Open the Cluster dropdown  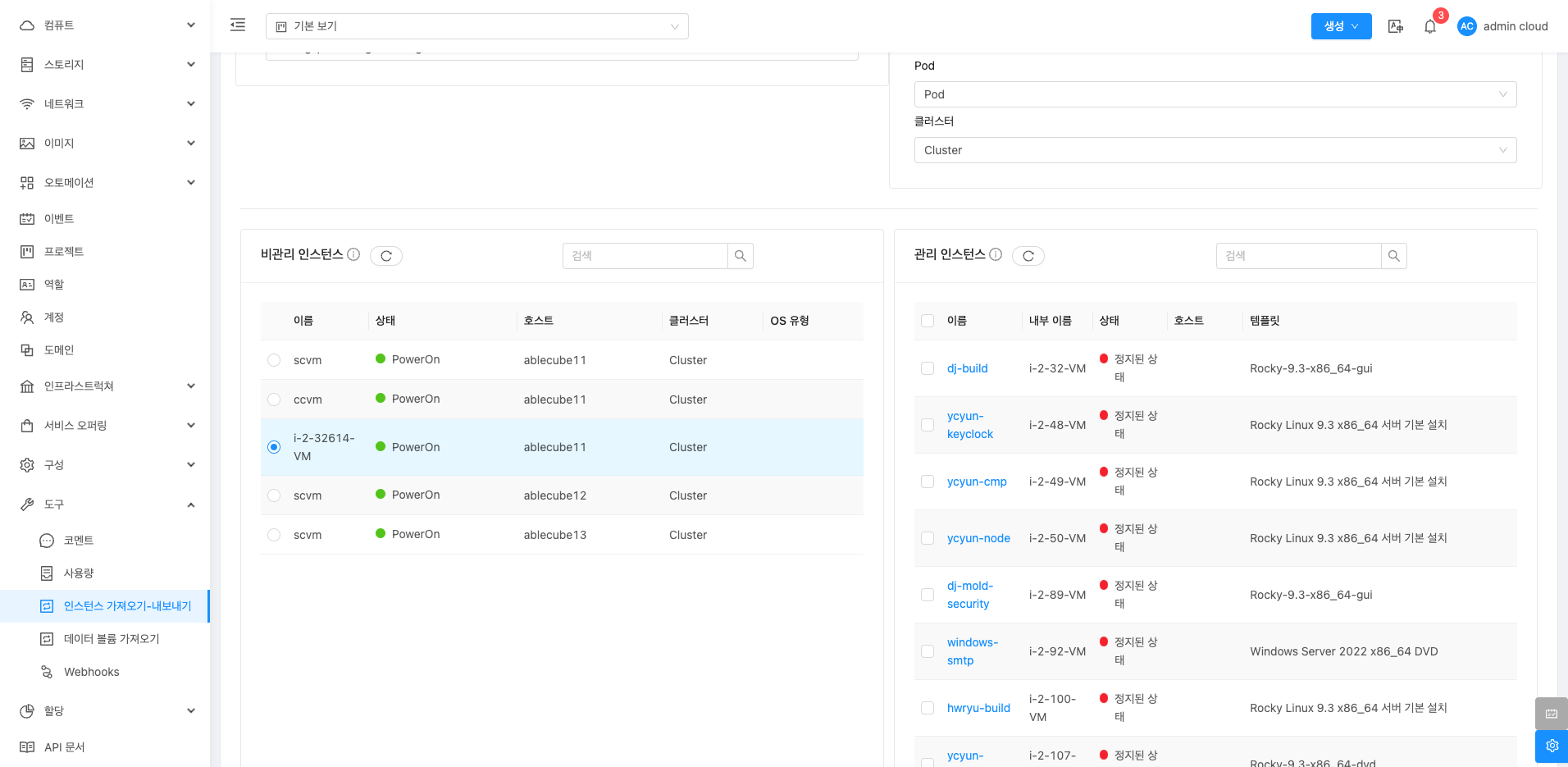click(x=1215, y=150)
